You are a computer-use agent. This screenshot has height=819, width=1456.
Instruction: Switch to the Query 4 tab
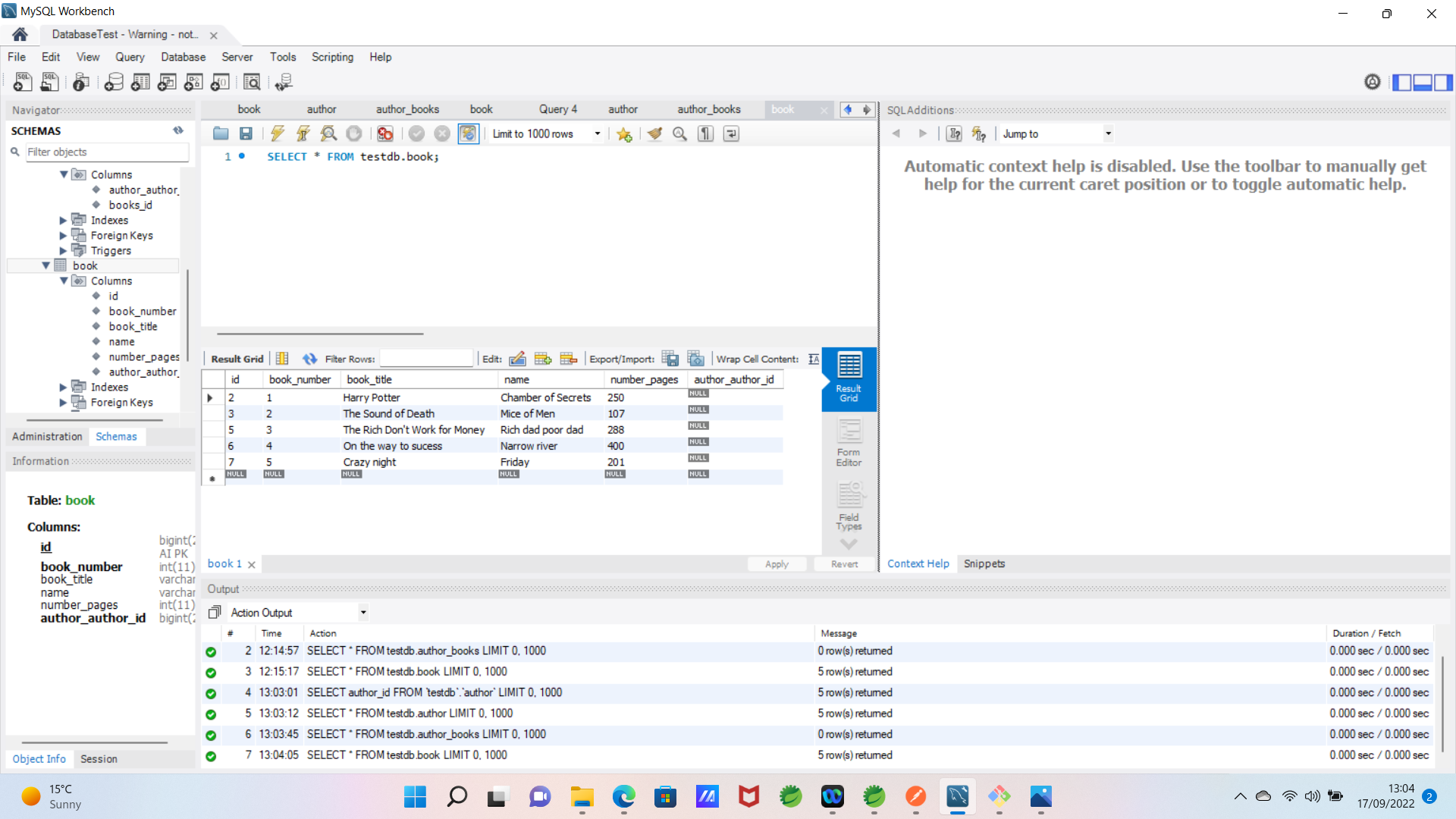point(557,109)
